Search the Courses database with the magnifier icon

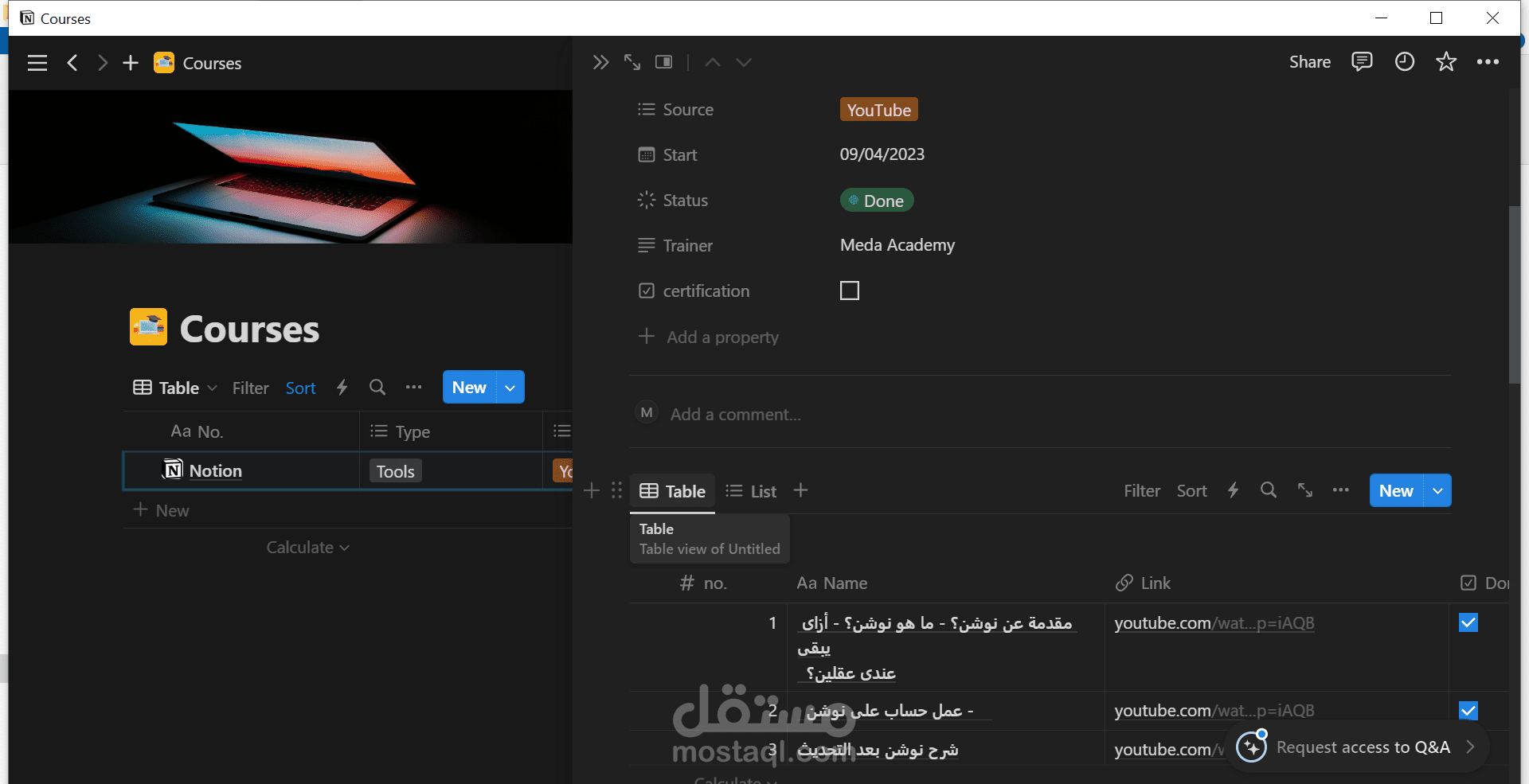click(x=377, y=388)
